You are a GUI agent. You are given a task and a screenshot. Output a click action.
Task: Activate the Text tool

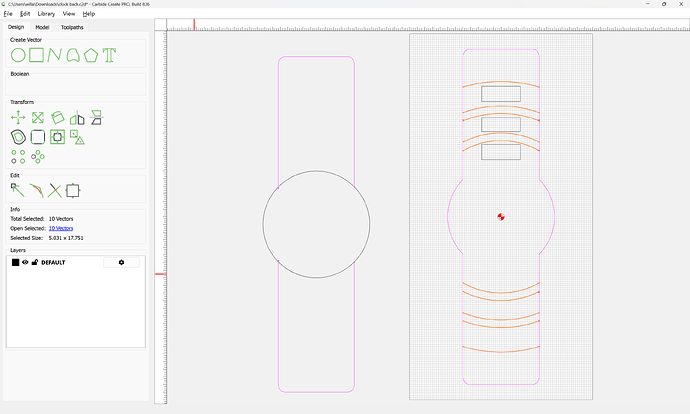[109, 54]
